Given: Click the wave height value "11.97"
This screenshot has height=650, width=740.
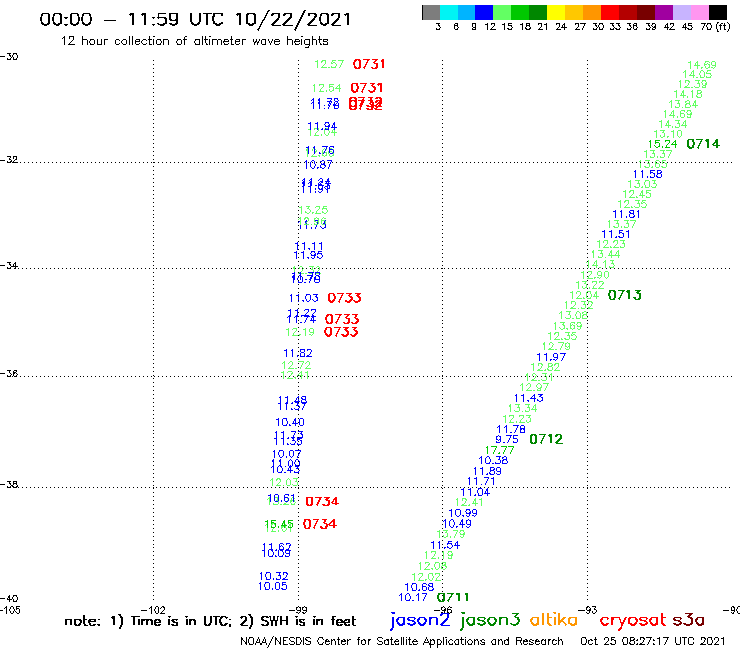Looking at the screenshot, I should click(551, 357).
